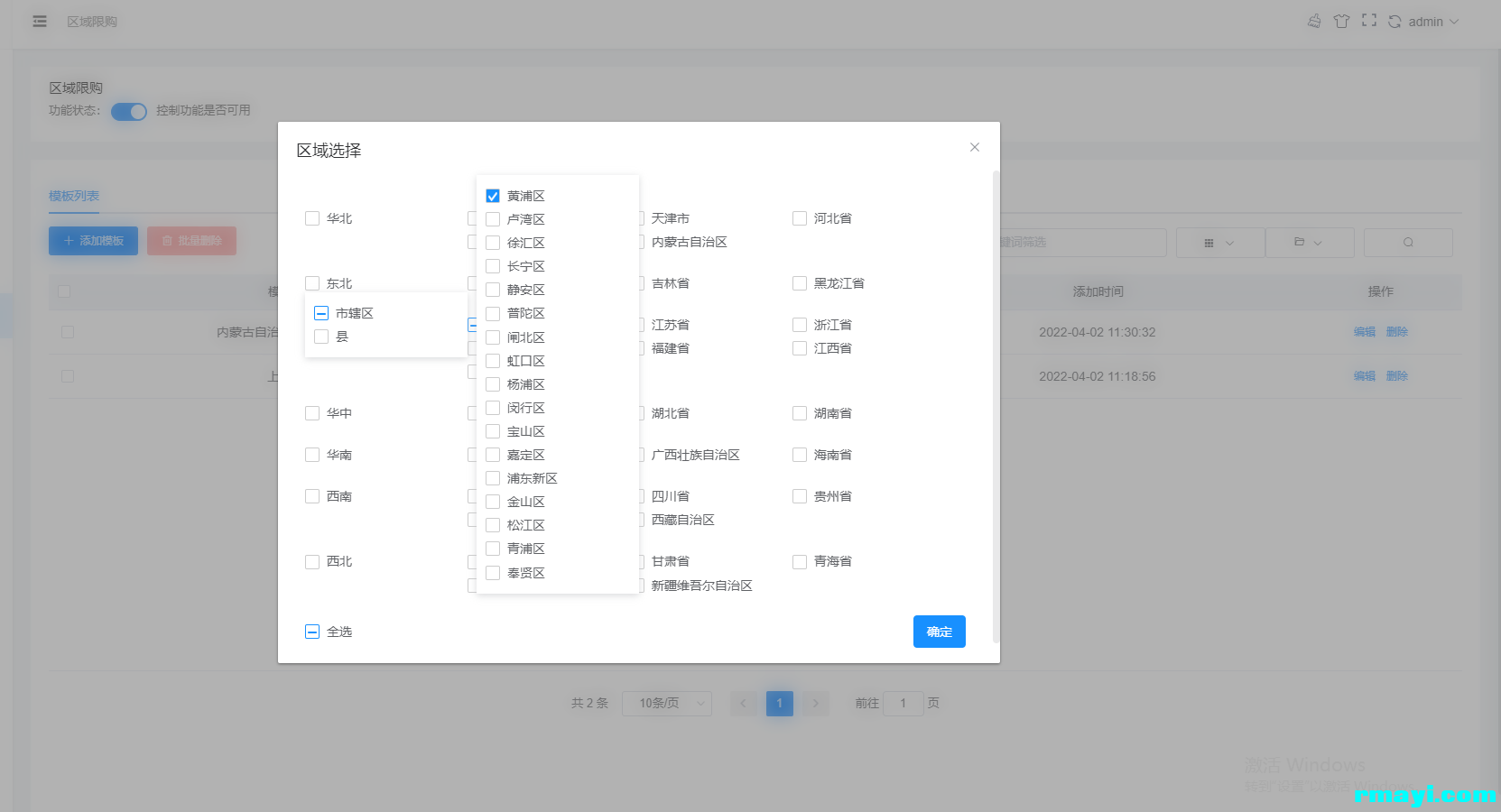The image size is (1501, 812).
Task: Check the 浙江省 checkbox
Action: pyautogui.click(x=800, y=325)
